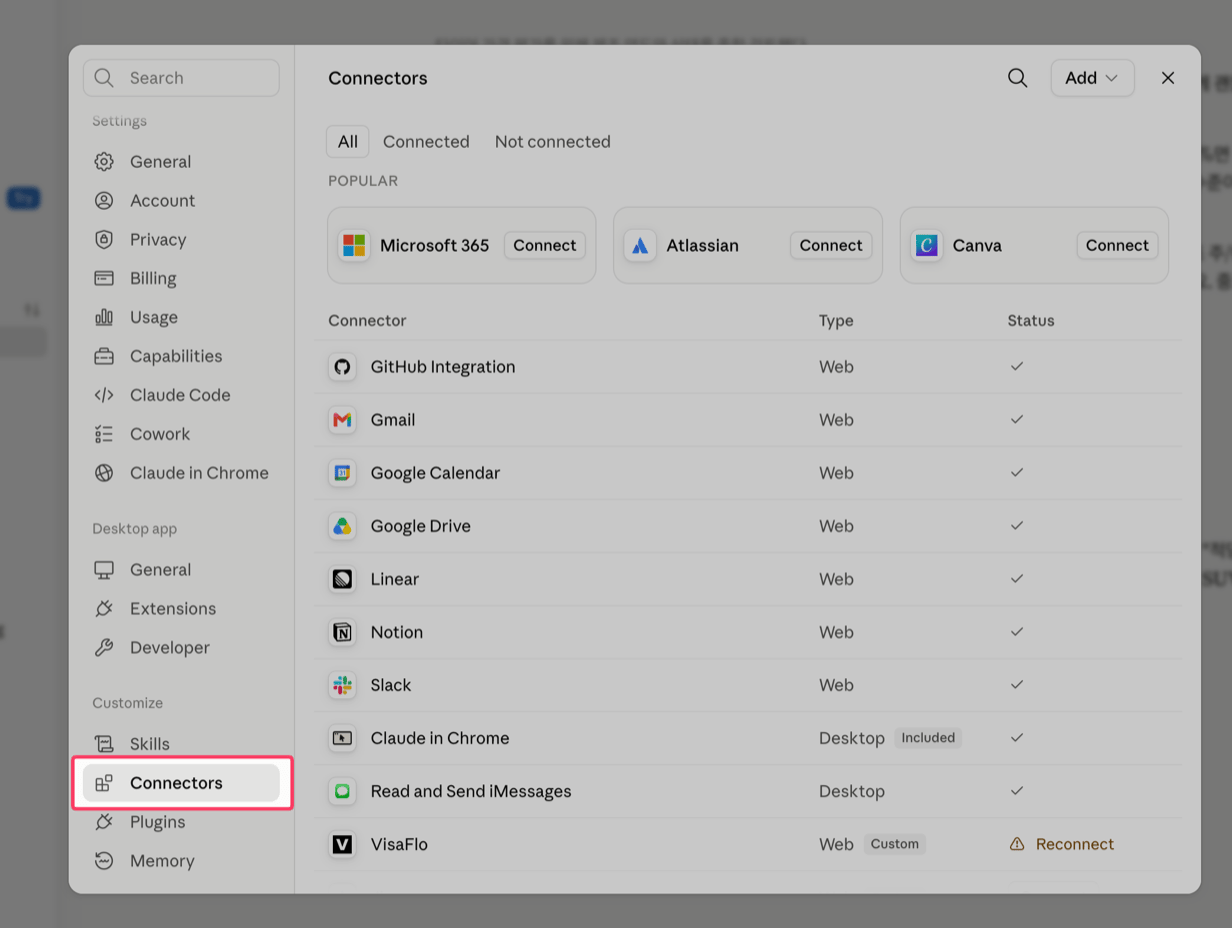Click the GitHub Integration status checkmark
The height and width of the screenshot is (928, 1232).
(1017, 366)
